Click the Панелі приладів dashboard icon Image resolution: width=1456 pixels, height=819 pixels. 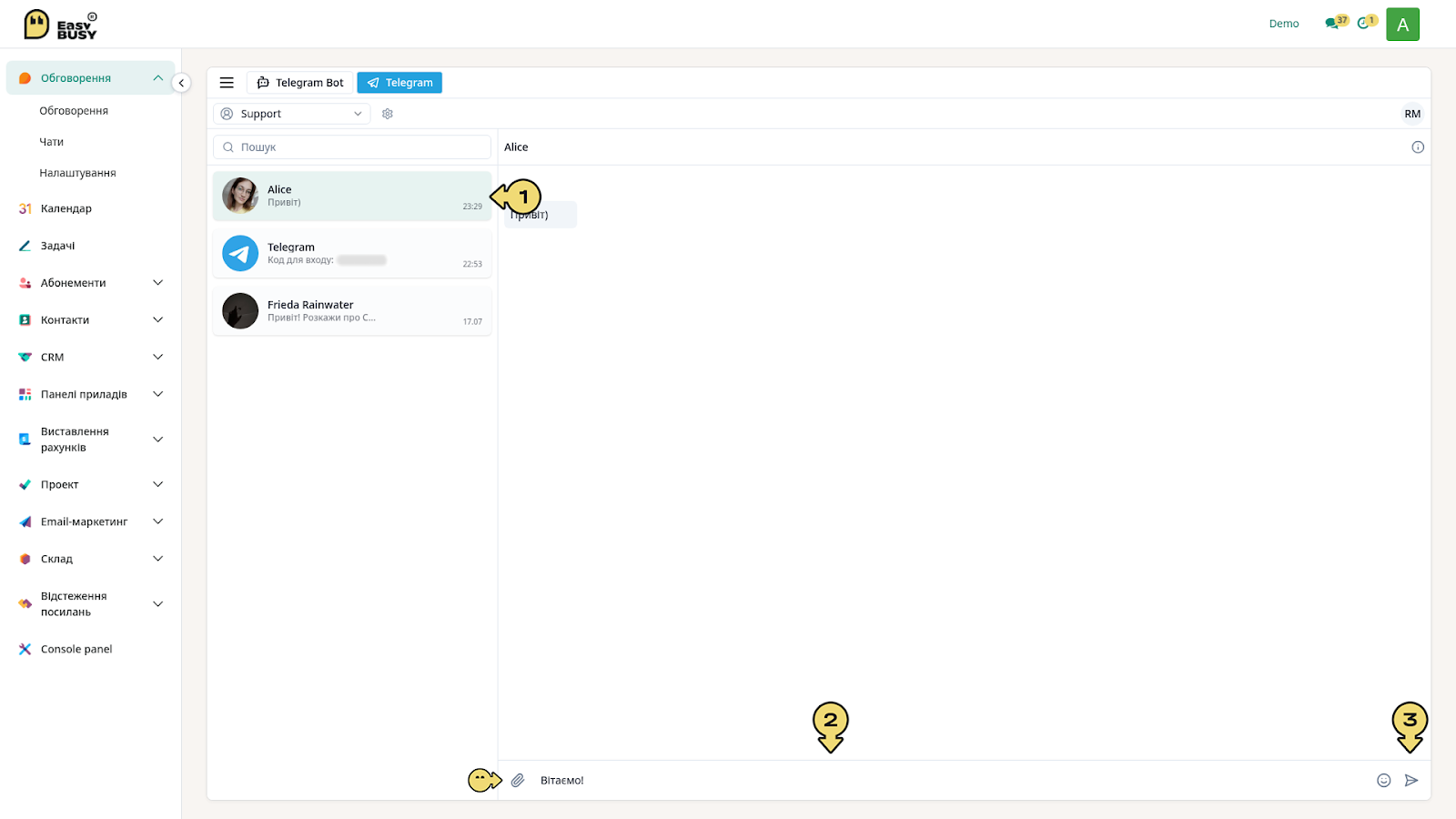[x=25, y=395]
